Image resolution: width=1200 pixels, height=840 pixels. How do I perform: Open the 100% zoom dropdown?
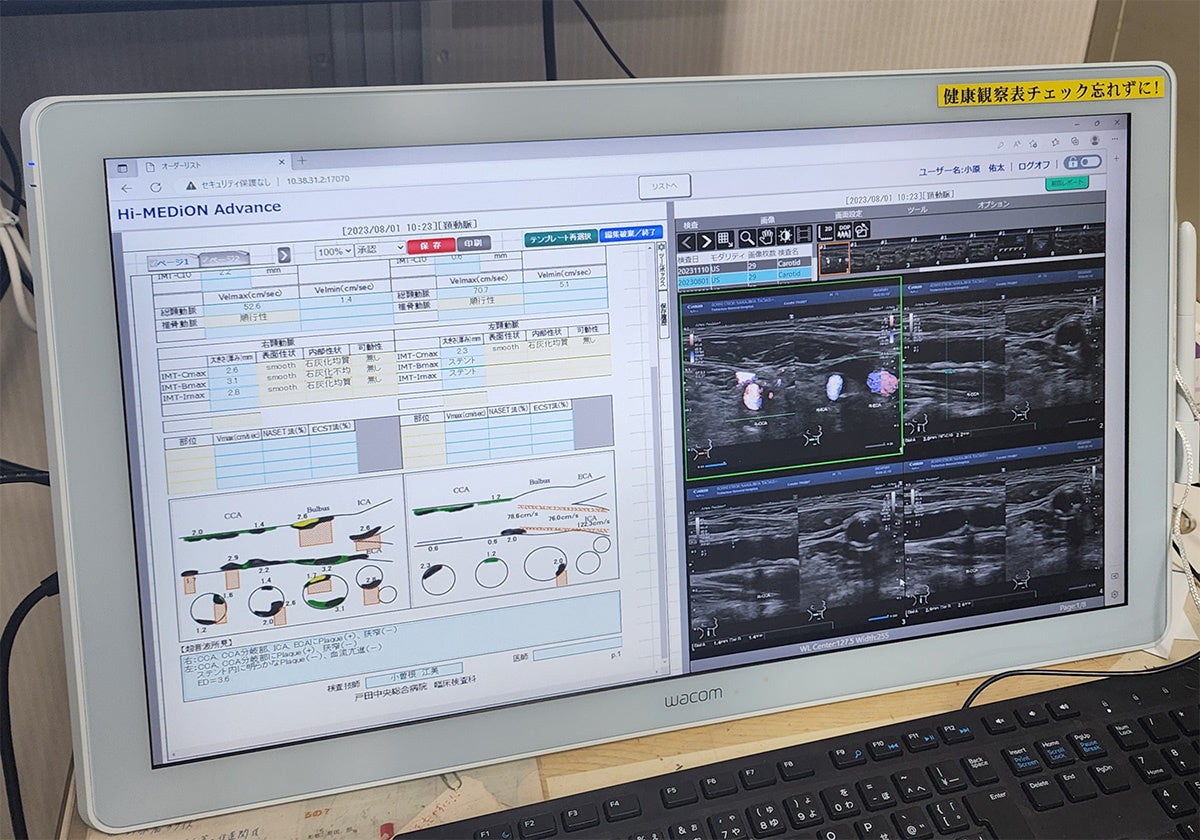click(x=334, y=250)
